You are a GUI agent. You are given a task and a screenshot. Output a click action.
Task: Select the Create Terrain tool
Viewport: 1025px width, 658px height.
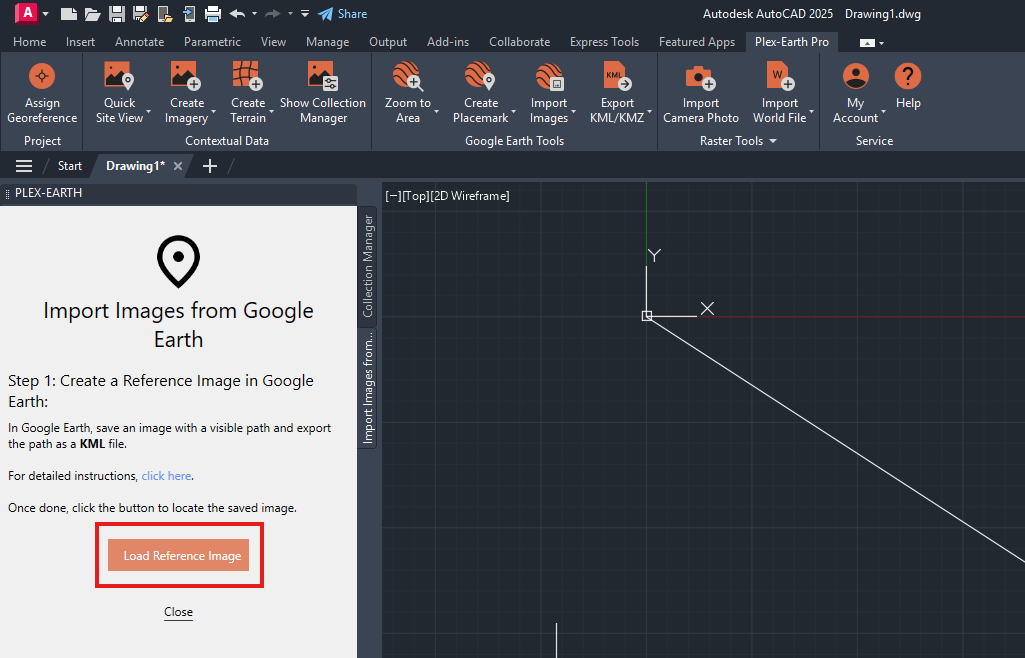tap(247, 77)
